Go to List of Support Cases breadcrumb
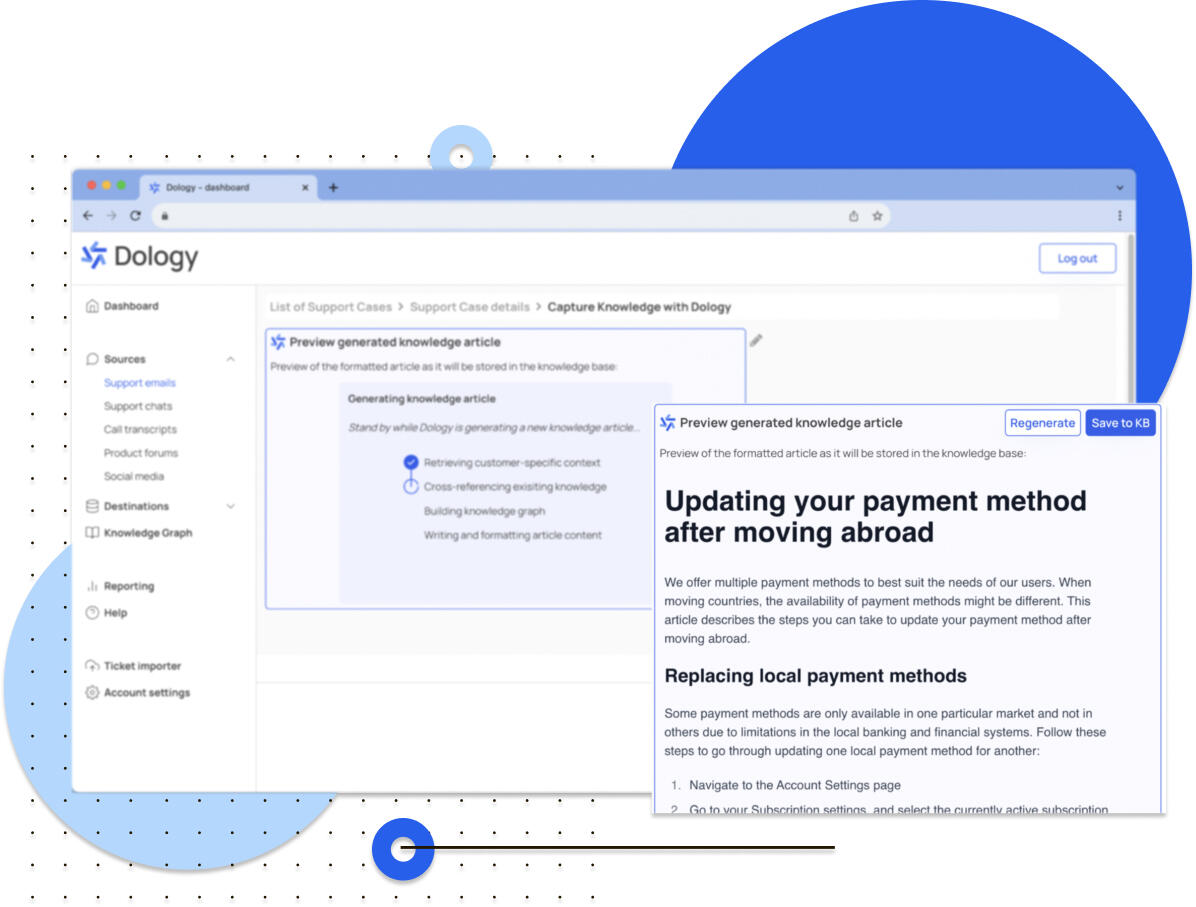Image resolution: width=1196 pixels, height=907 pixels. (x=330, y=307)
